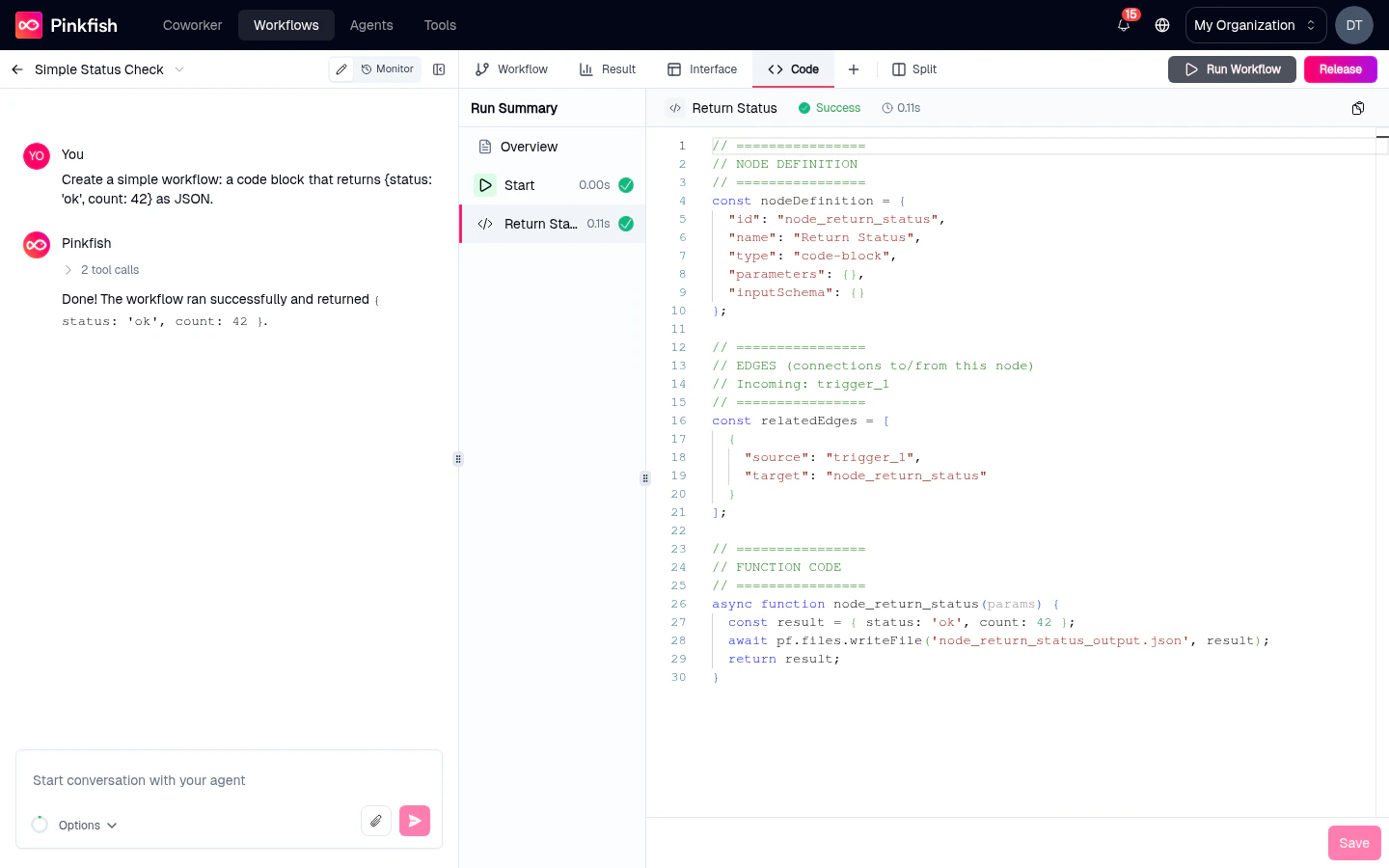Open the Agents navigation item
This screenshot has width=1389, height=868.
click(370, 25)
